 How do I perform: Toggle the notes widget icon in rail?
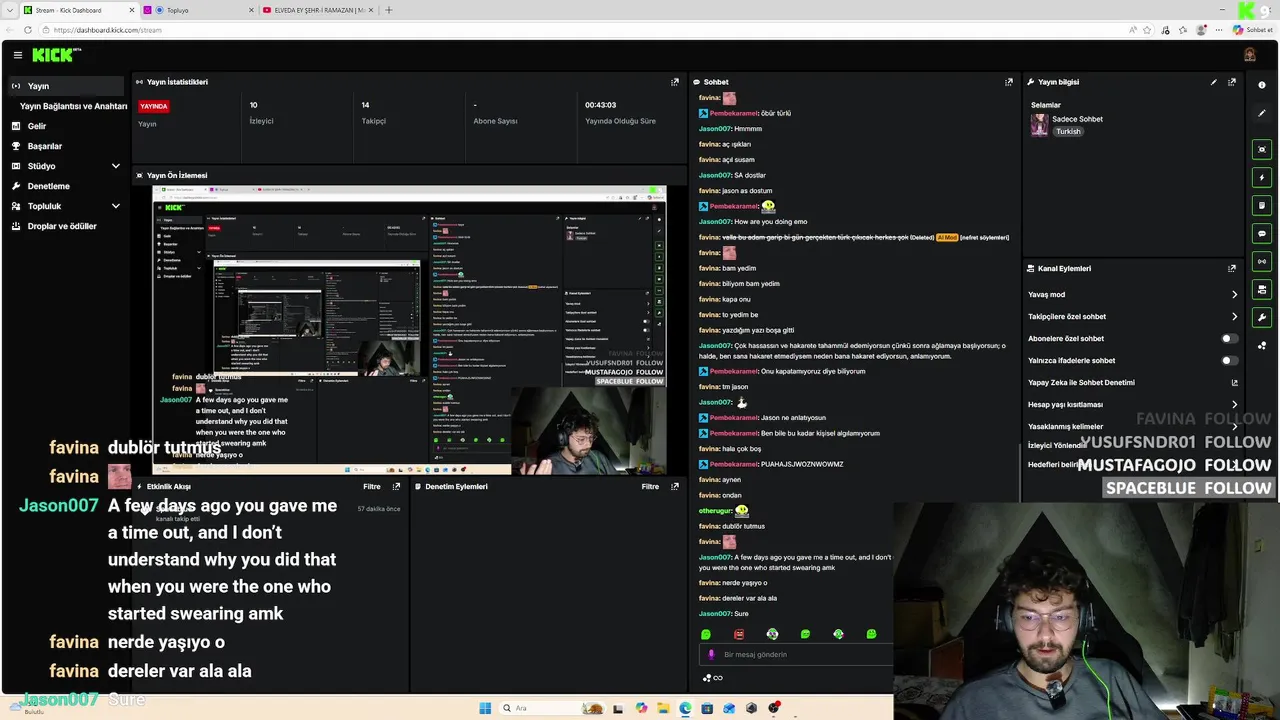pyautogui.click(x=1262, y=205)
